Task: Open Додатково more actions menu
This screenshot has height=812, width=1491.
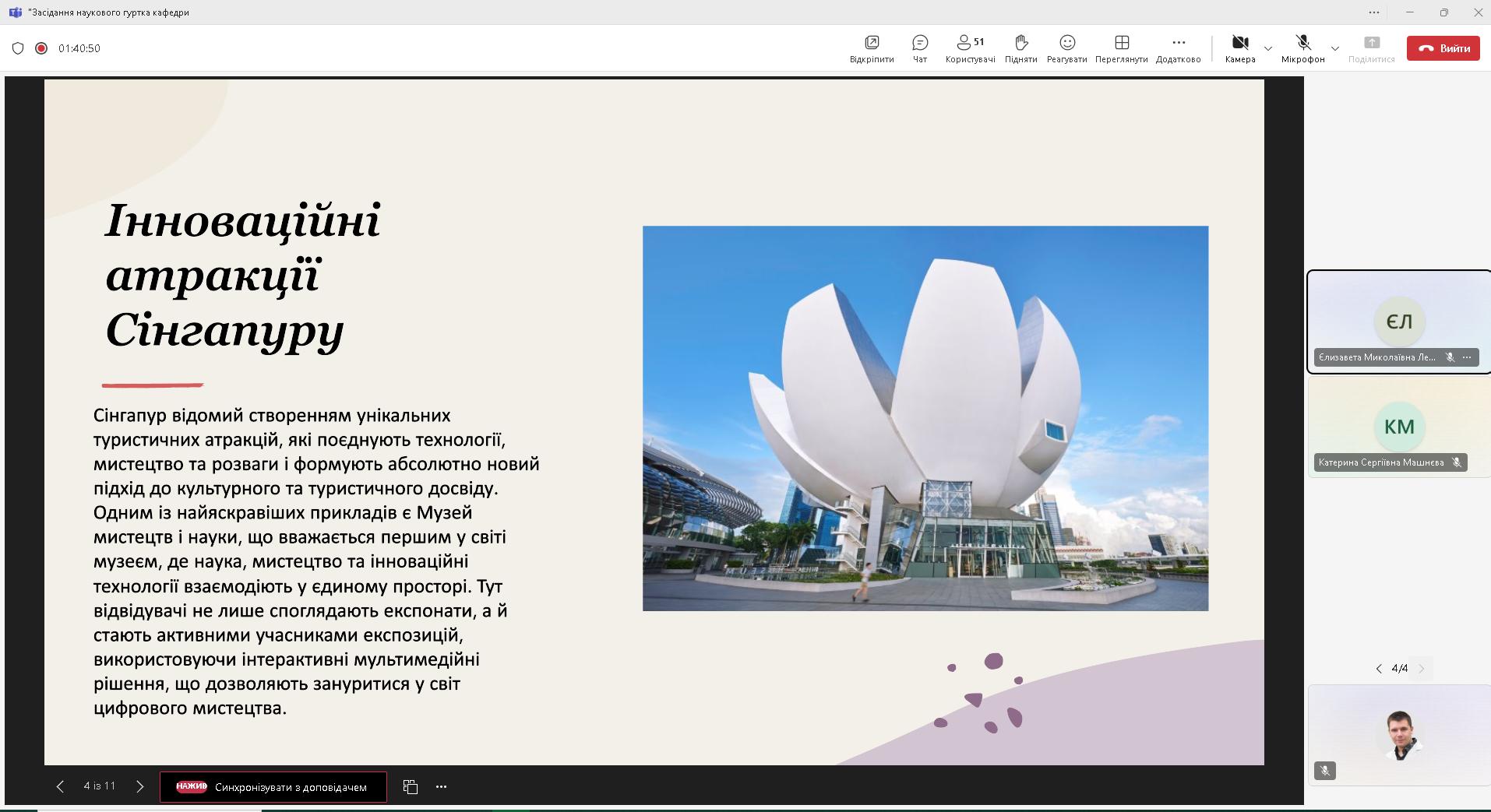Action: [x=1178, y=48]
